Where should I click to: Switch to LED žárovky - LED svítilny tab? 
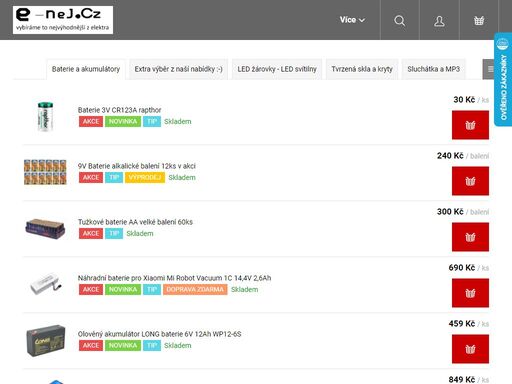pos(277,69)
